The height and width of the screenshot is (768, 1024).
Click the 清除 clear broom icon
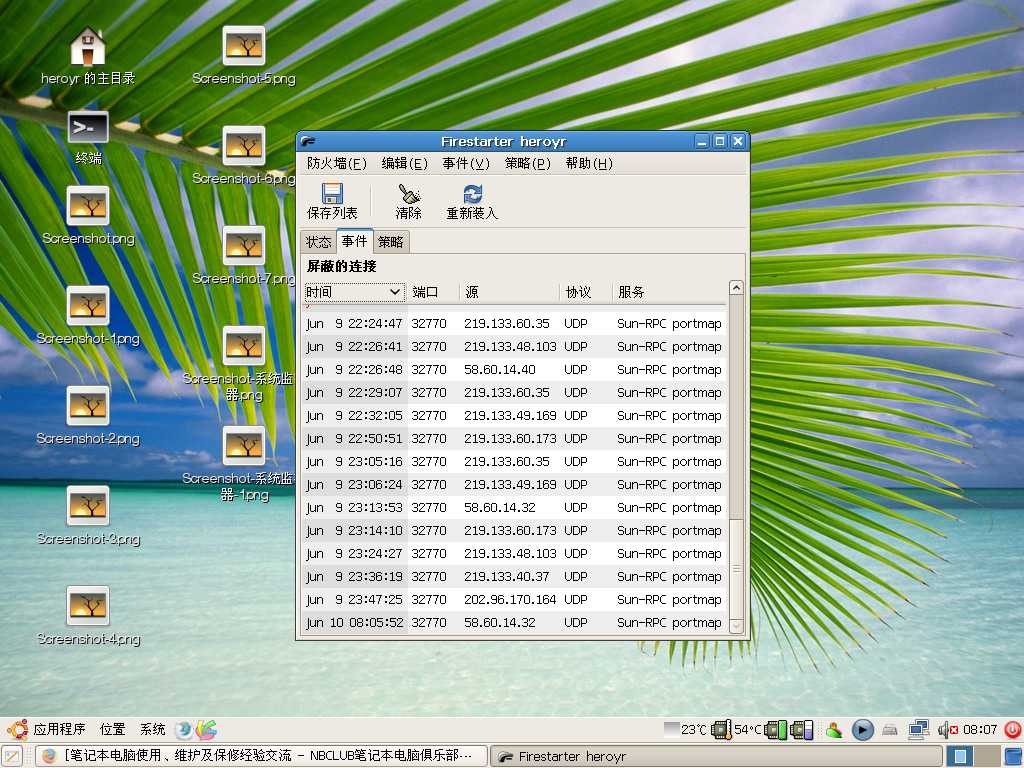(408, 194)
